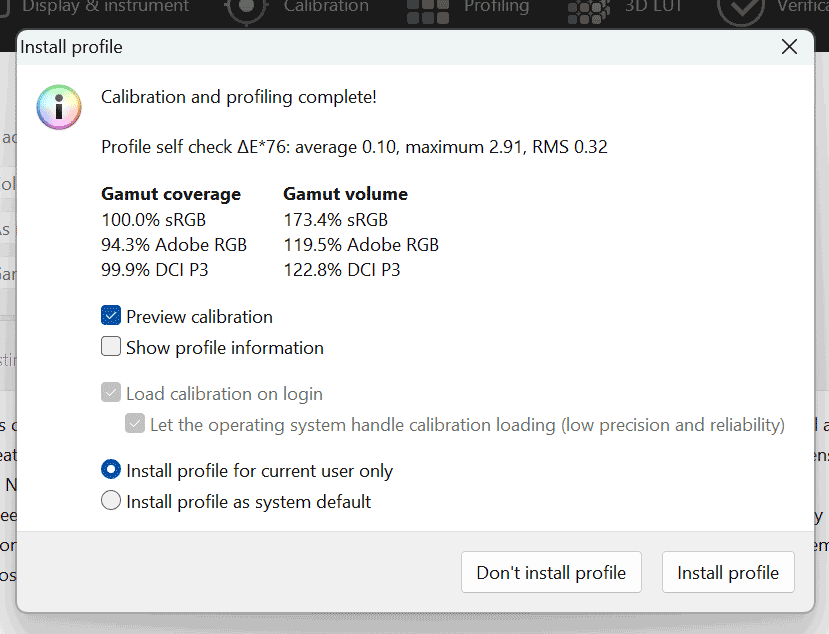
Task: Open Calibration tab in main window
Action: [326, 6]
